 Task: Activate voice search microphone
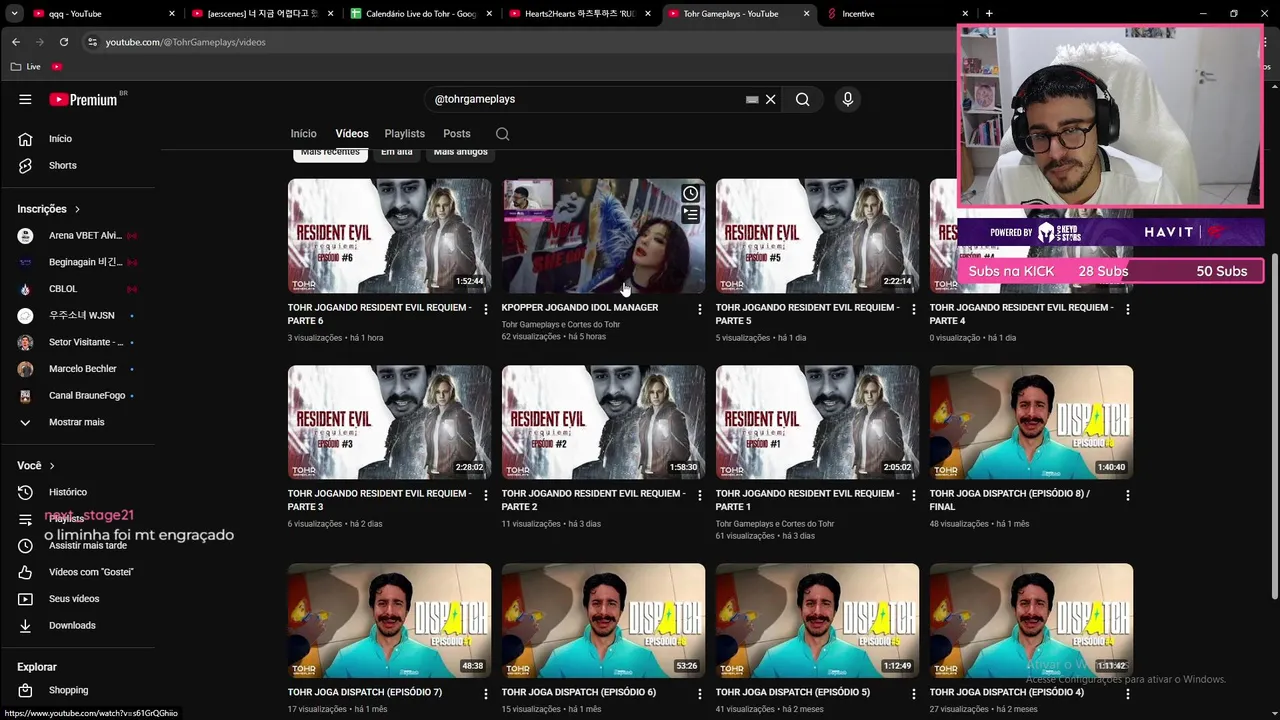point(848,99)
